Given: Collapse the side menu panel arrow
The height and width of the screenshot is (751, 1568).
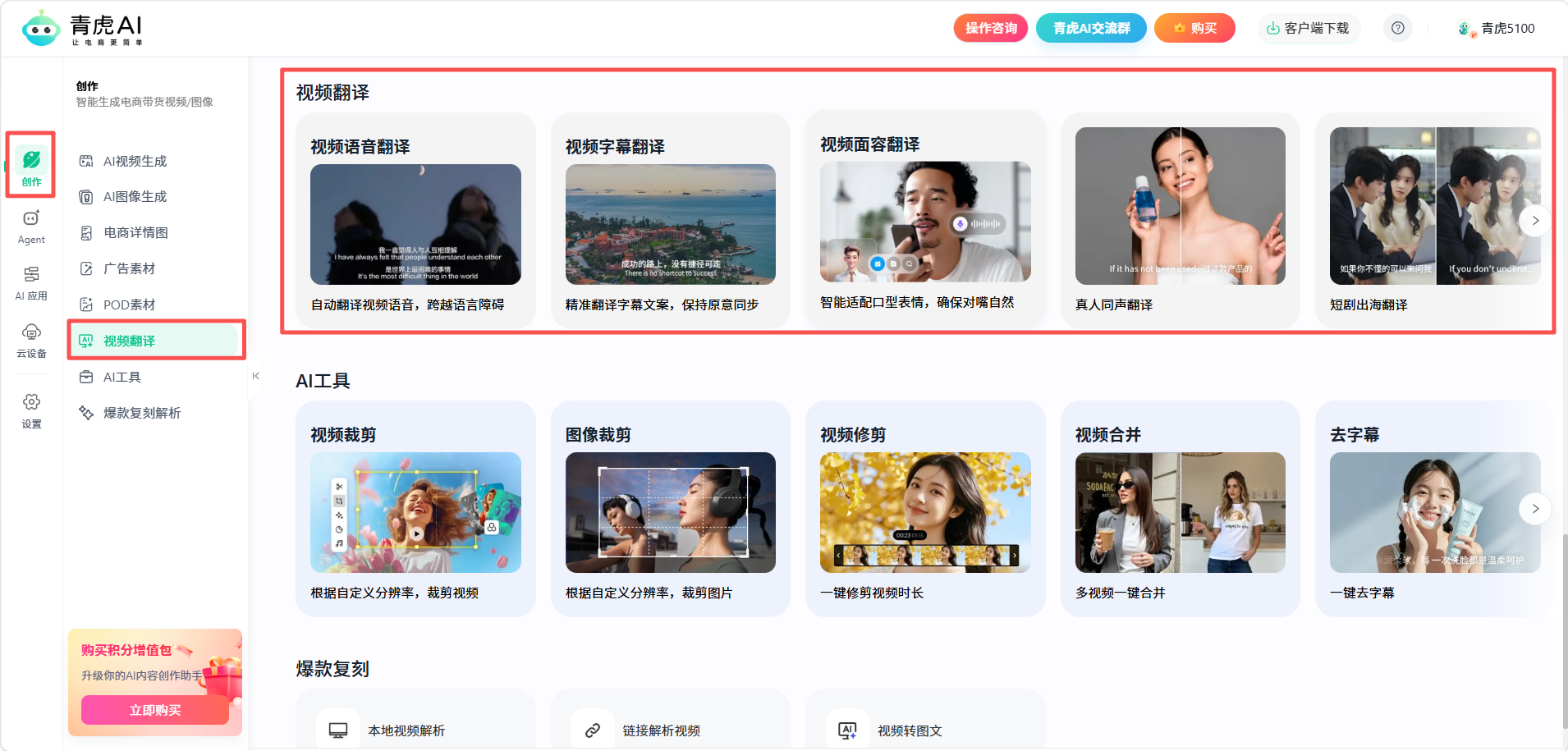Looking at the screenshot, I should click(255, 376).
